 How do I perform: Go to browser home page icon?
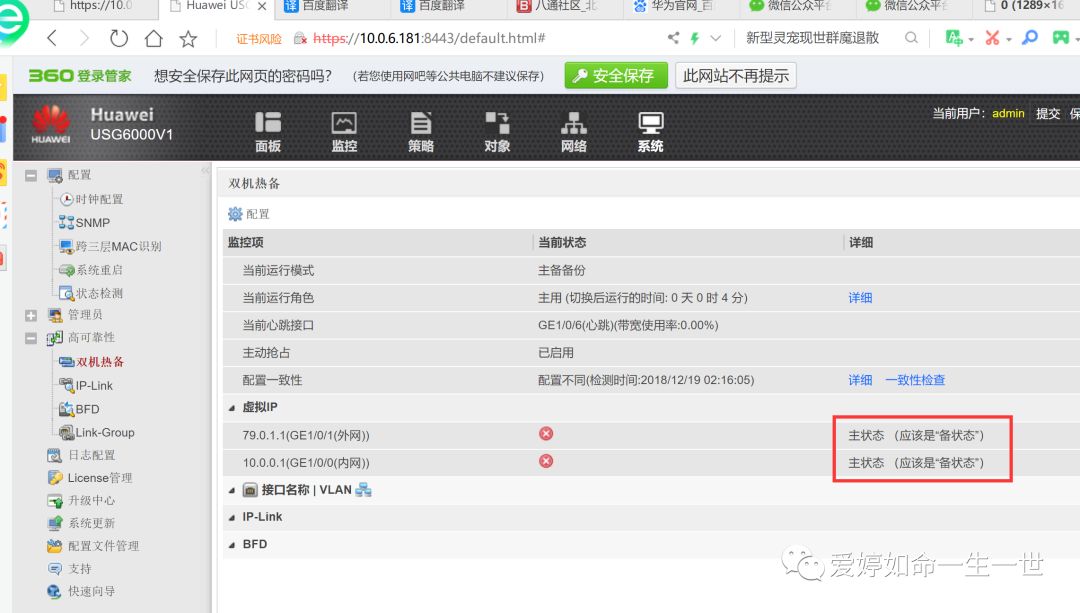click(154, 38)
